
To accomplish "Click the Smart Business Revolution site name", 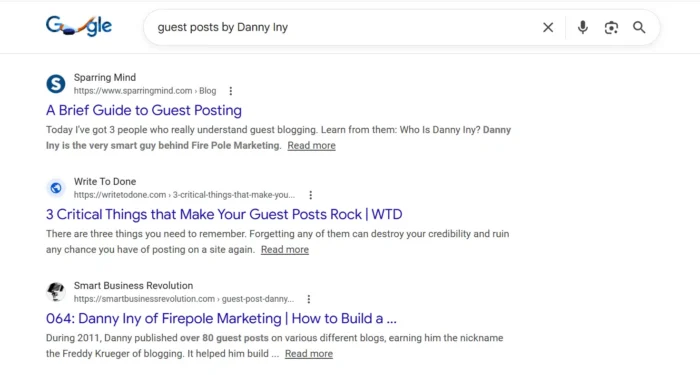I will coord(133,285).
